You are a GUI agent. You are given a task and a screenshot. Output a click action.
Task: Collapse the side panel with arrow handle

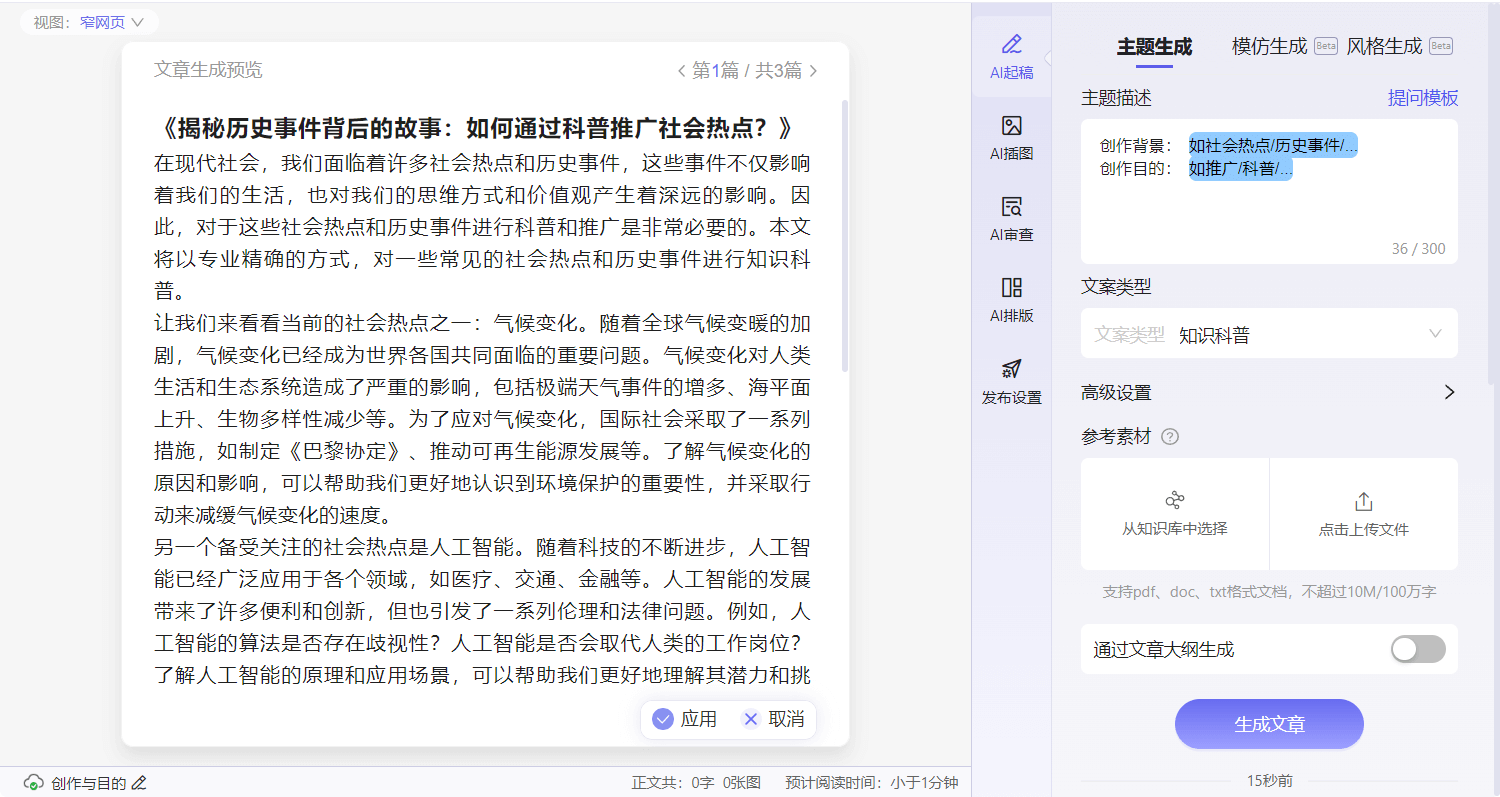[1048, 57]
